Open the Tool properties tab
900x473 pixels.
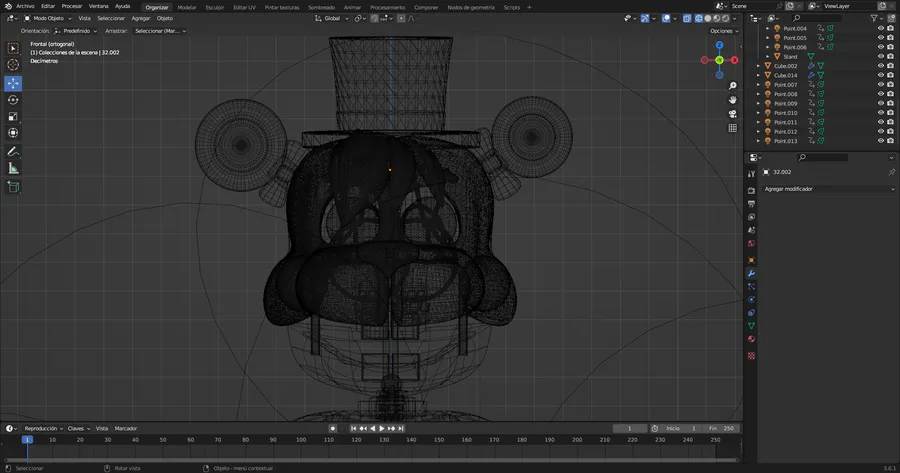pos(751,173)
